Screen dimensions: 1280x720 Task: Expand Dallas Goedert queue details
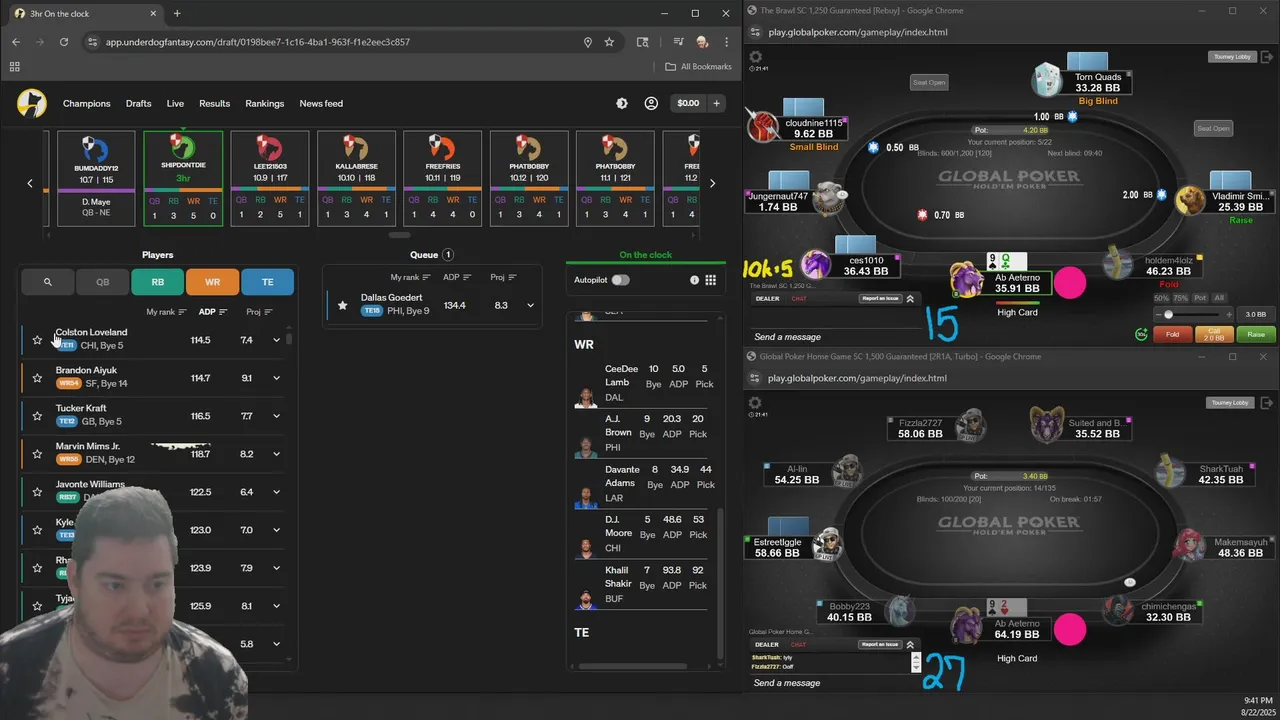pos(531,305)
